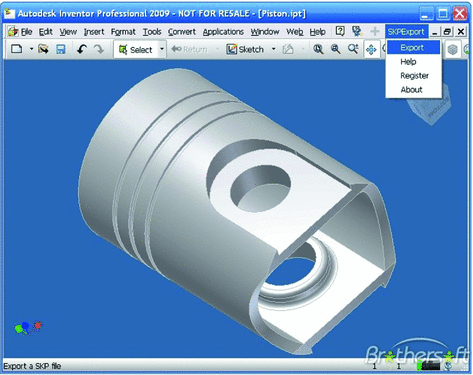Save the part with the floppy icon
Screen dimensions: 473x375
(60, 49)
